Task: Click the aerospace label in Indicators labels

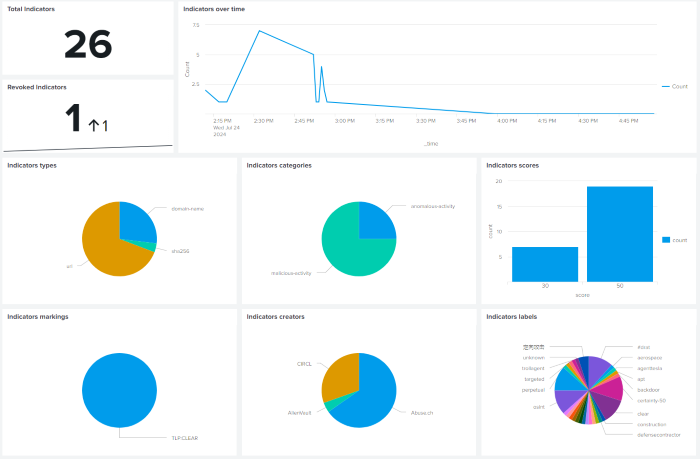Action: pos(650,358)
